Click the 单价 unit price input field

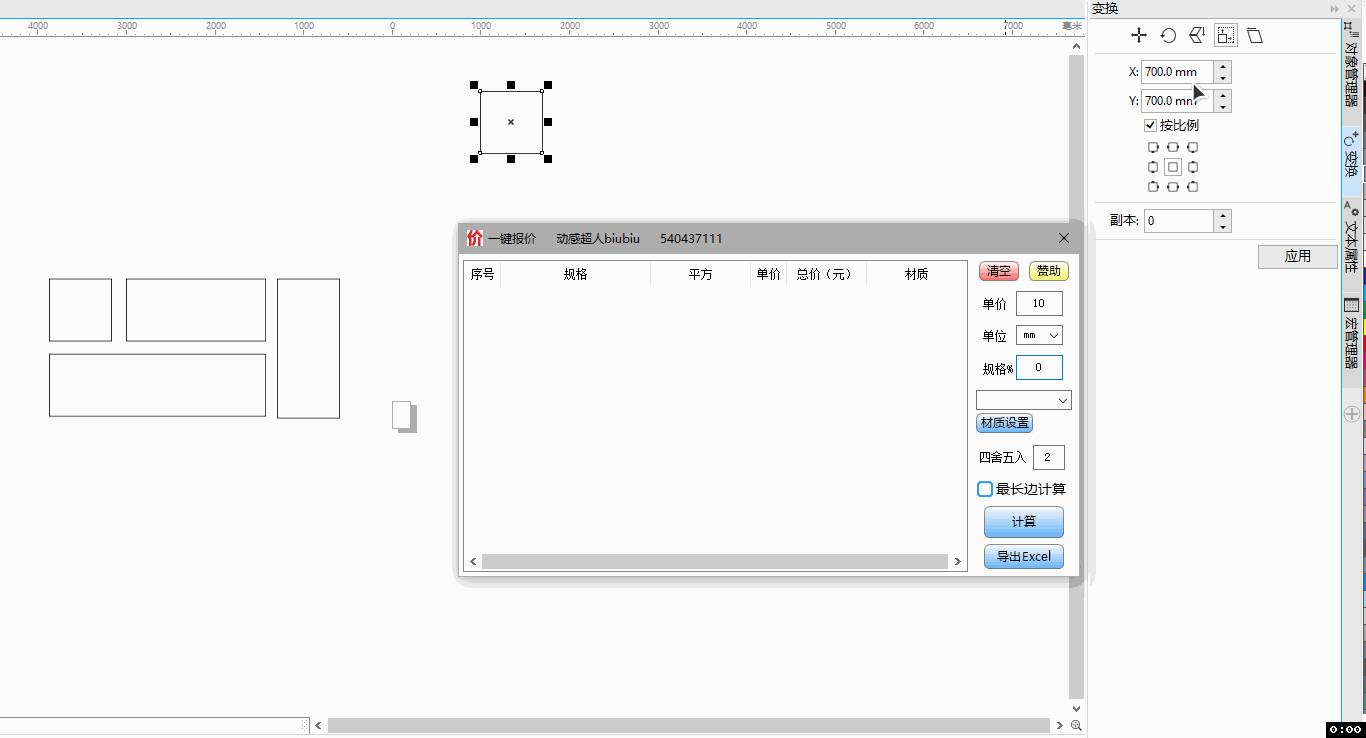tap(1039, 304)
